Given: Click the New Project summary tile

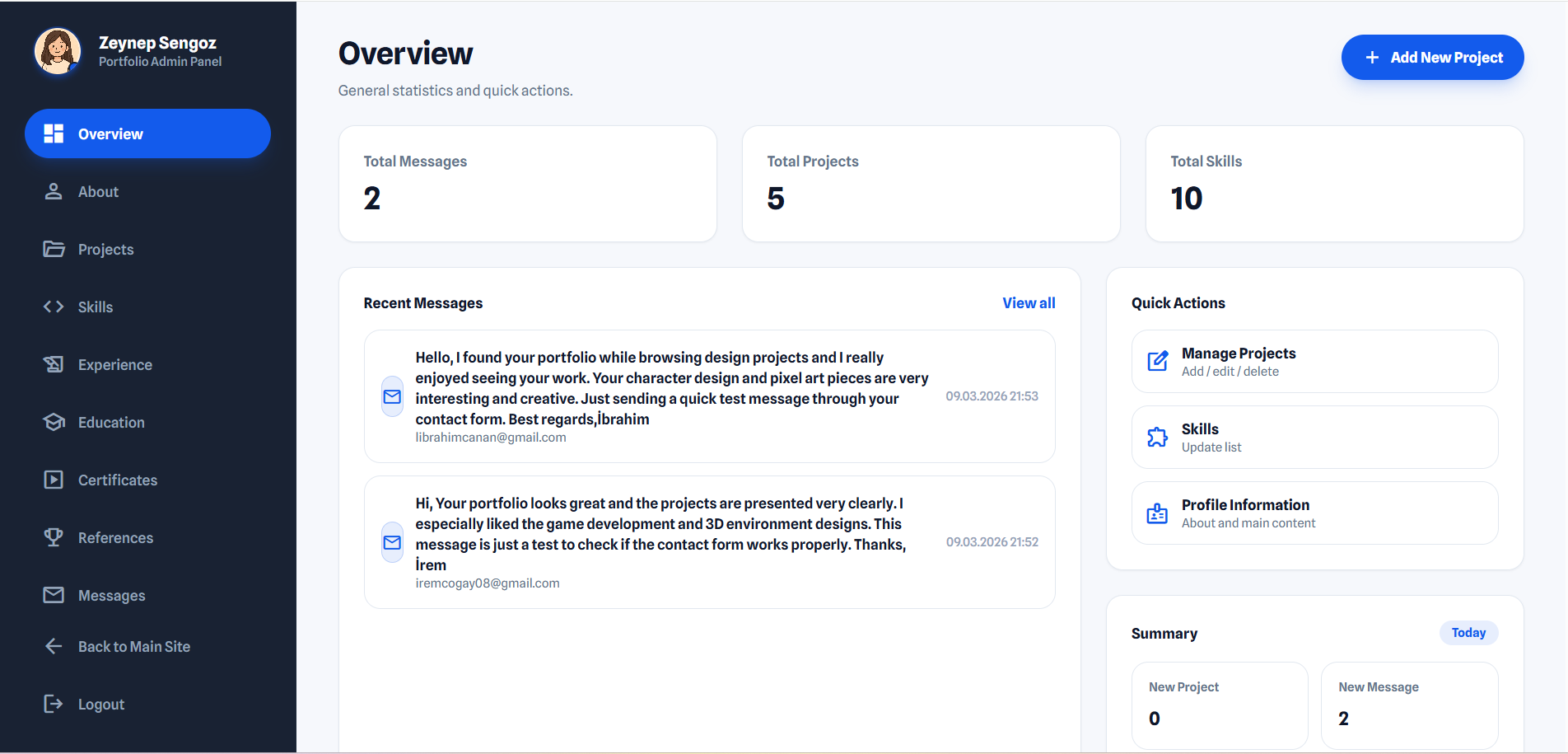Looking at the screenshot, I should pos(1220,705).
